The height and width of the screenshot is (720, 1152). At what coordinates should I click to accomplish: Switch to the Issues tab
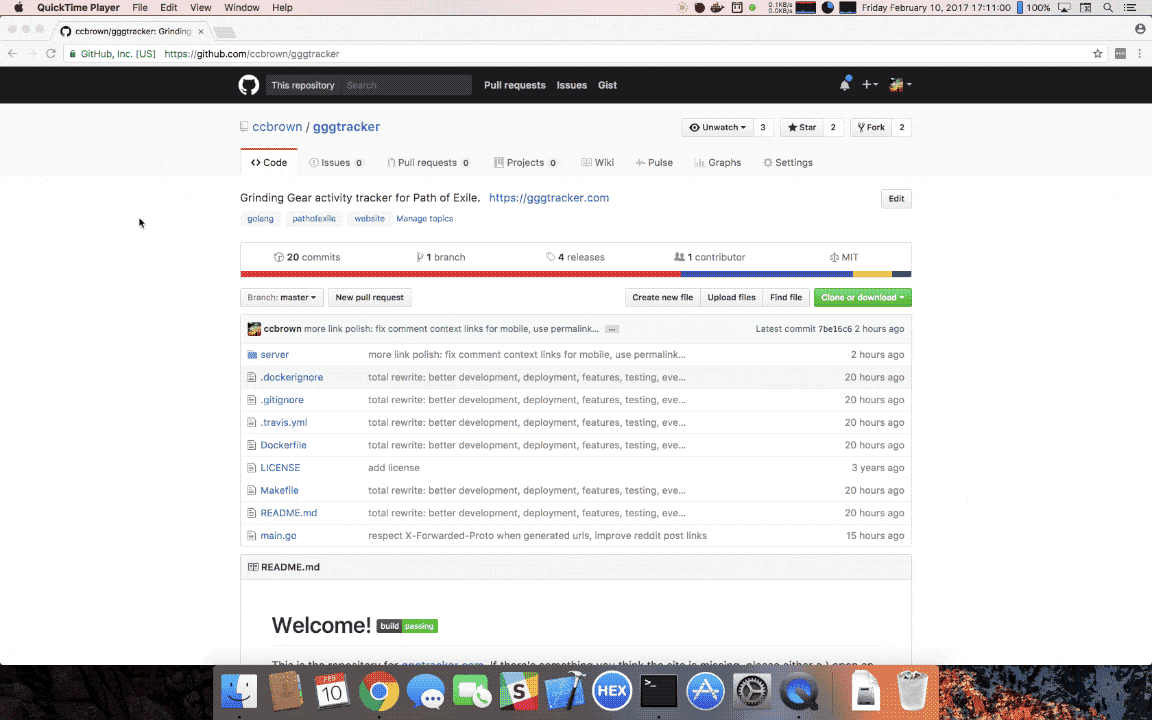coord(336,162)
